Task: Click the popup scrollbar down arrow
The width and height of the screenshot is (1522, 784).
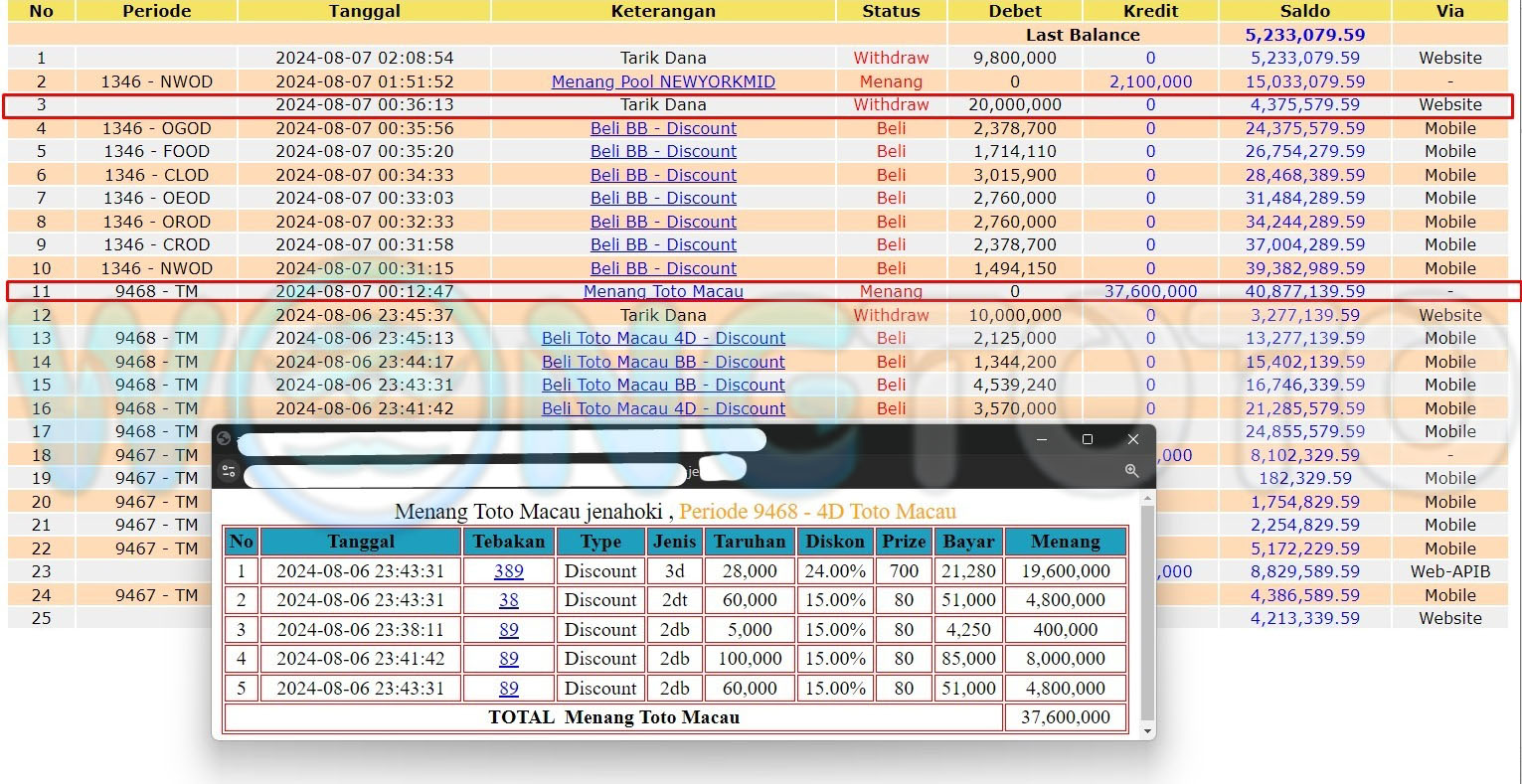Action: pyautogui.click(x=1148, y=730)
